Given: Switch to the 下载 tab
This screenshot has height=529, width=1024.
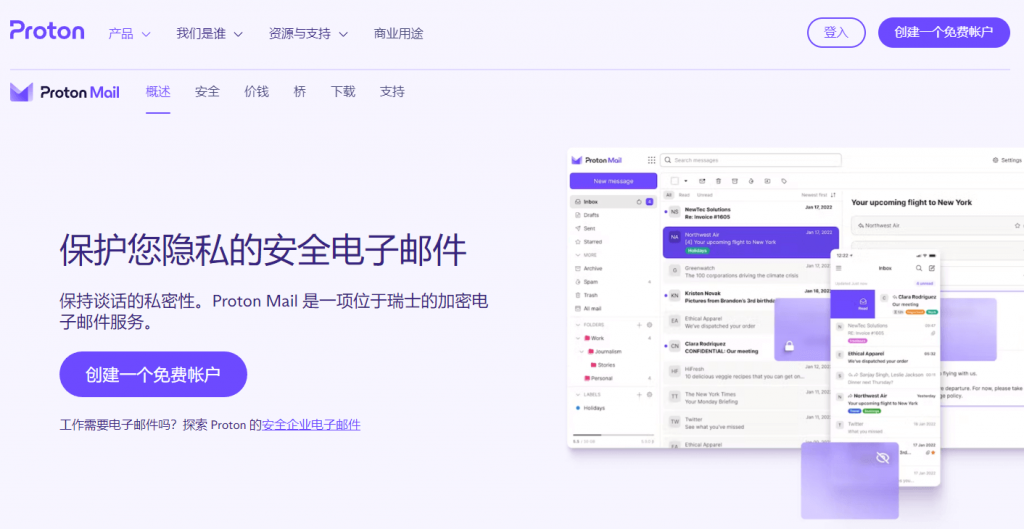Looking at the screenshot, I should [343, 92].
